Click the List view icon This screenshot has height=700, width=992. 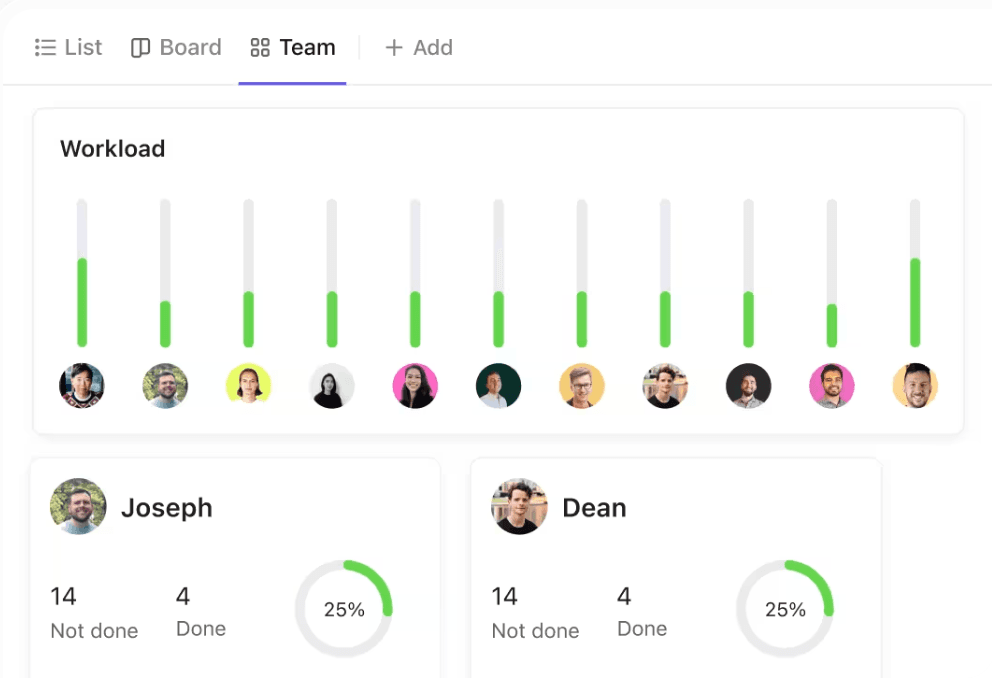tap(44, 47)
